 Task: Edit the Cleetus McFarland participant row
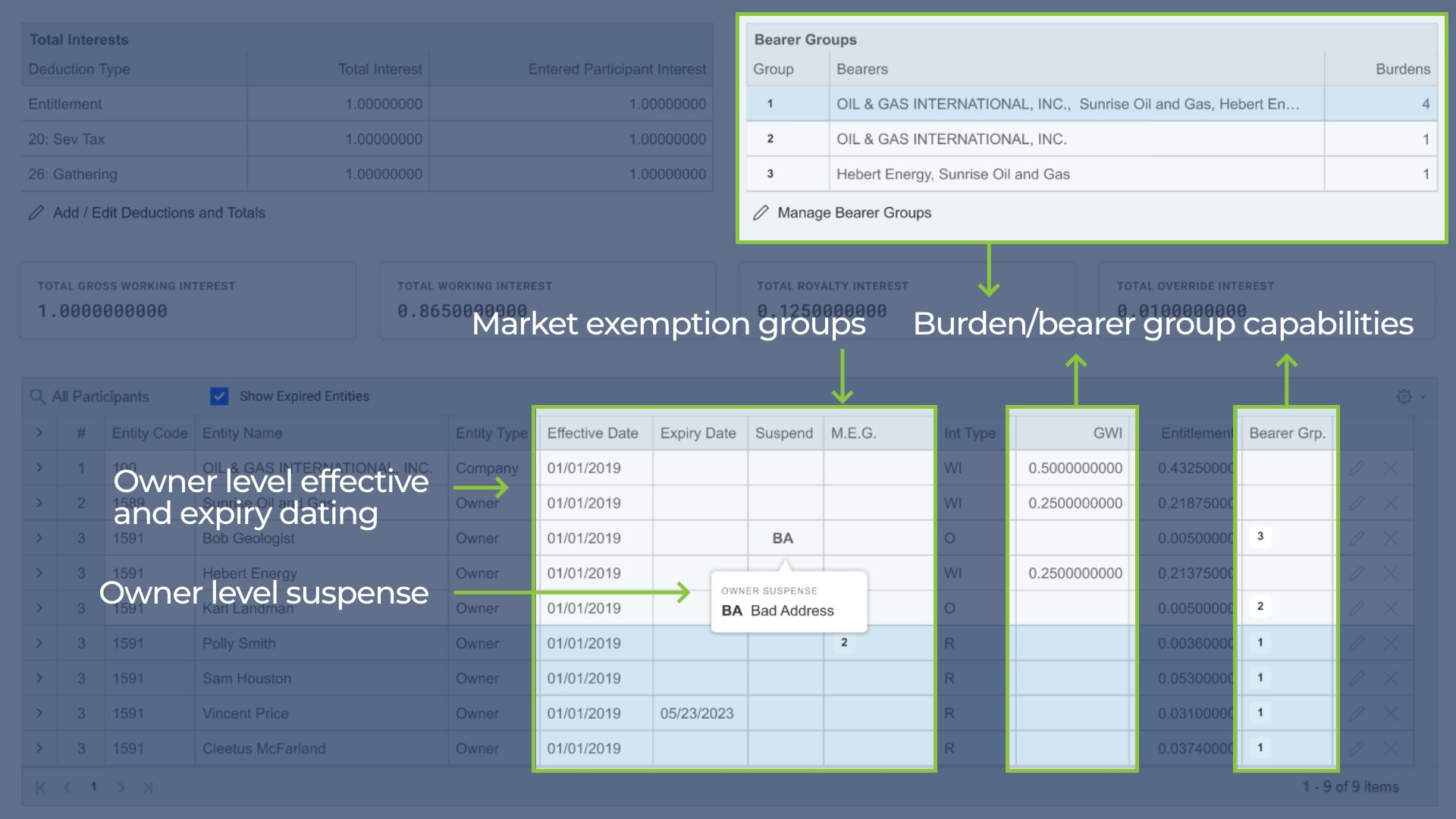(x=1357, y=748)
